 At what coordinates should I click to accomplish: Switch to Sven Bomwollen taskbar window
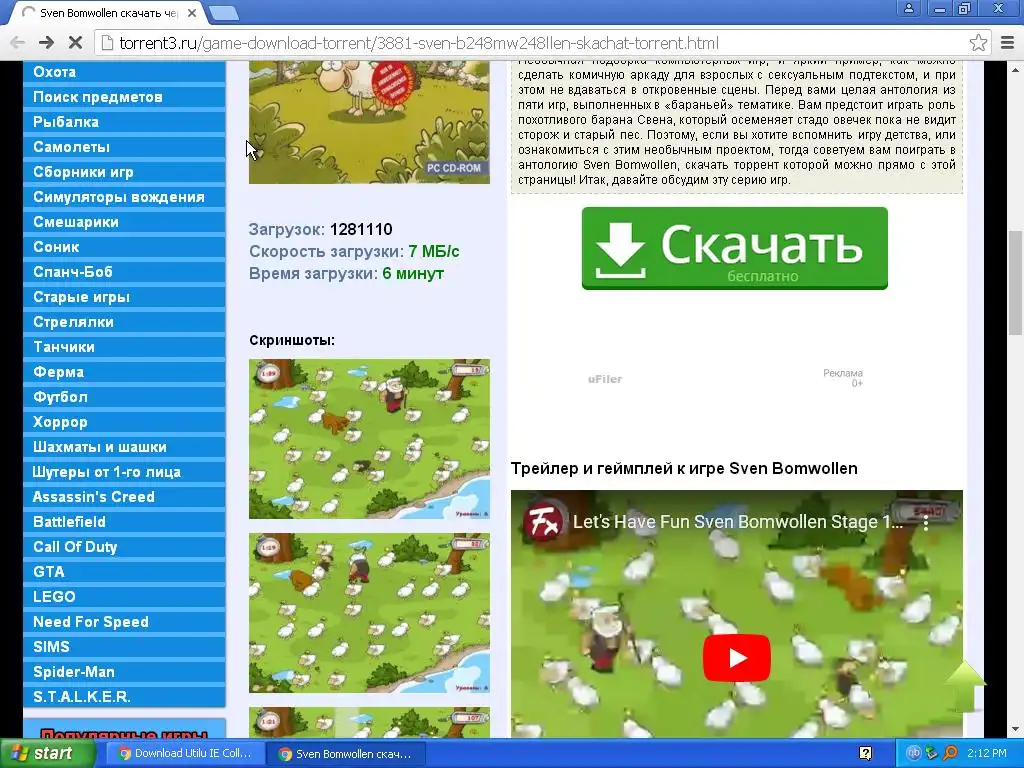pyautogui.click(x=347, y=754)
